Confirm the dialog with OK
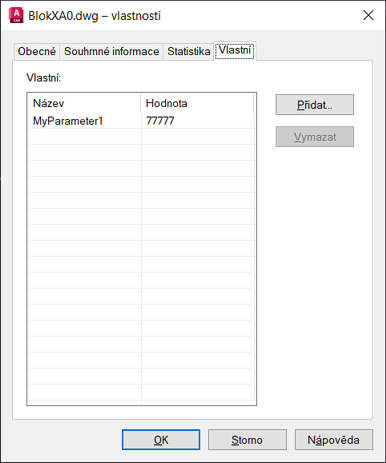Image resolution: width=386 pixels, height=463 pixels. [x=161, y=440]
